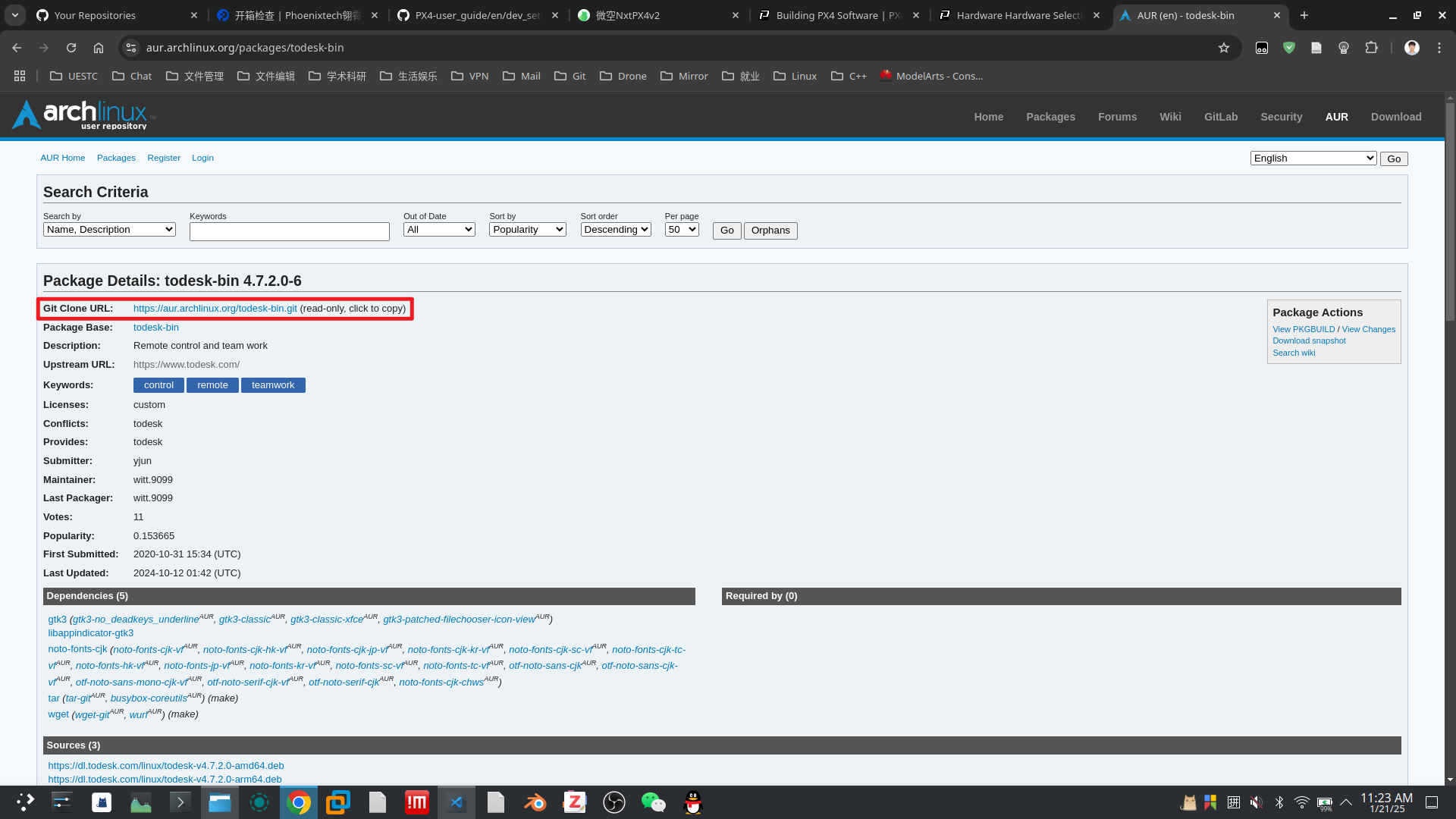Click the Arch Linux user repository logo
This screenshot has height=819, width=1456.
click(83, 115)
